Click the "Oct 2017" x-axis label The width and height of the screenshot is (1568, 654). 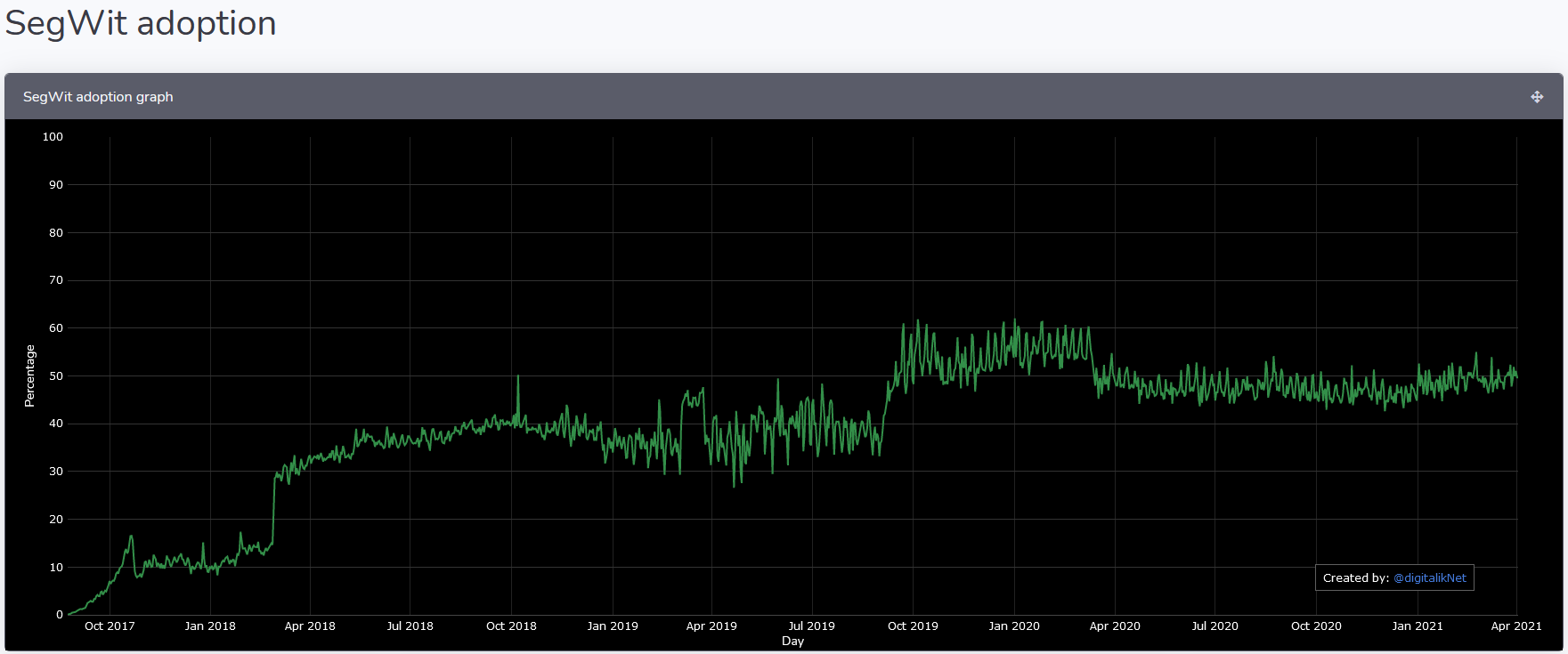[x=110, y=626]
